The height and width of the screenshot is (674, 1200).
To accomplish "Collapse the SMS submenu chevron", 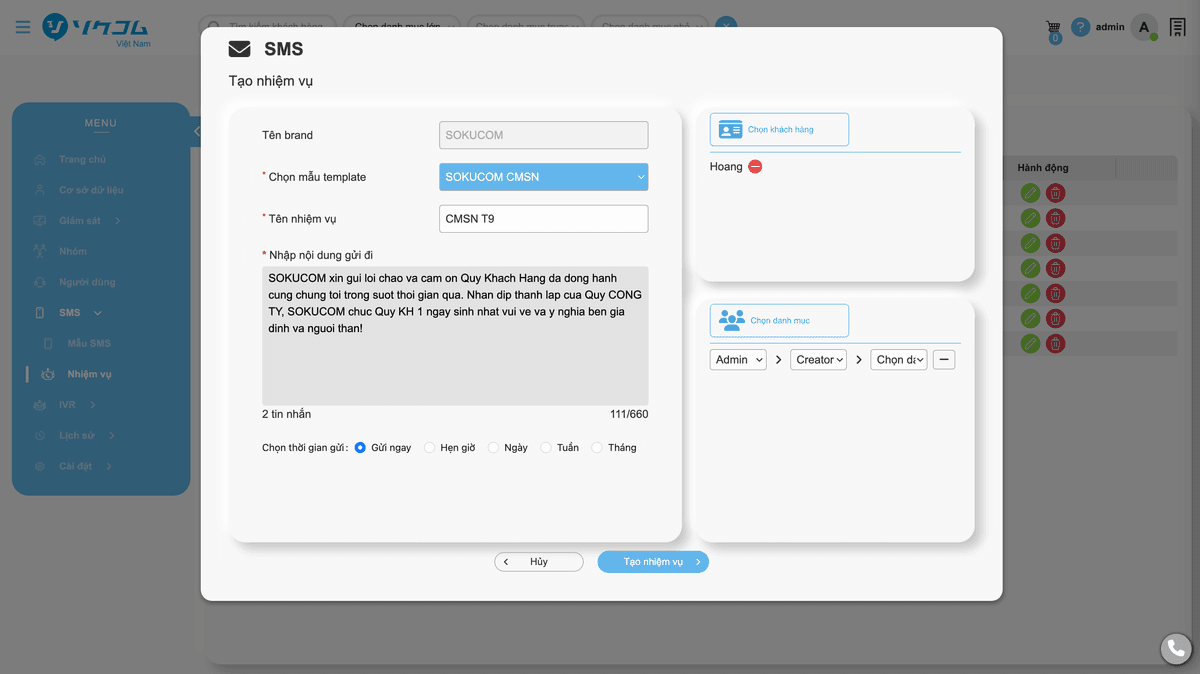I will (x=98, y=313).
